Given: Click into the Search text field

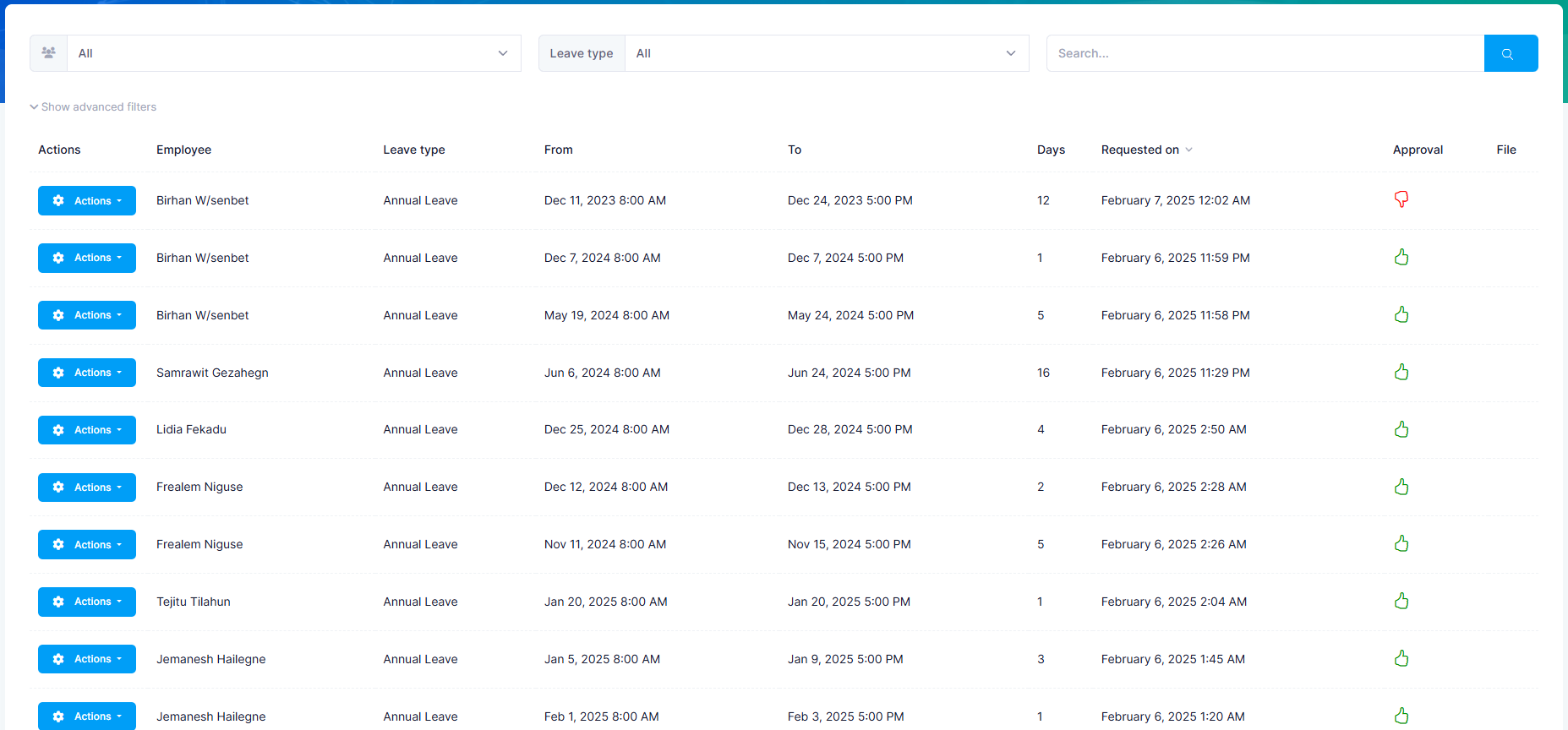Looking at the screenshot, I should click(1265, 53).
